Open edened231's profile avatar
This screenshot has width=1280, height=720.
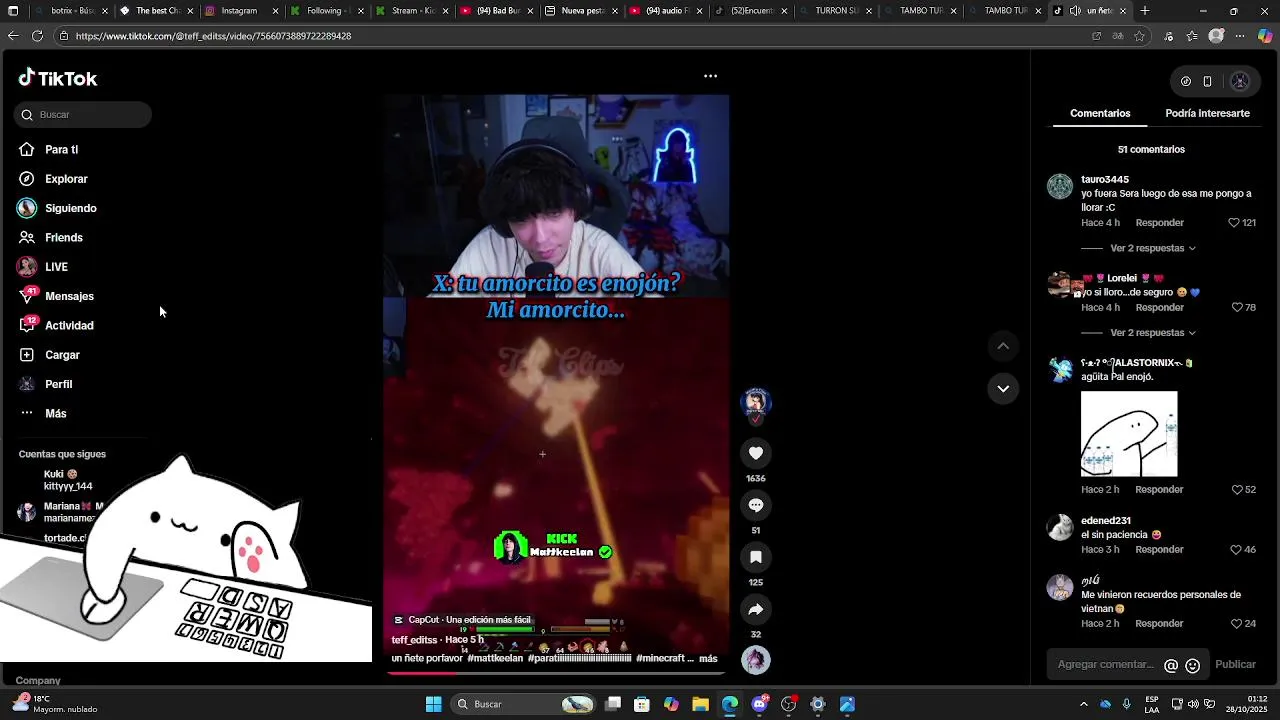(x=1060, y=528)
